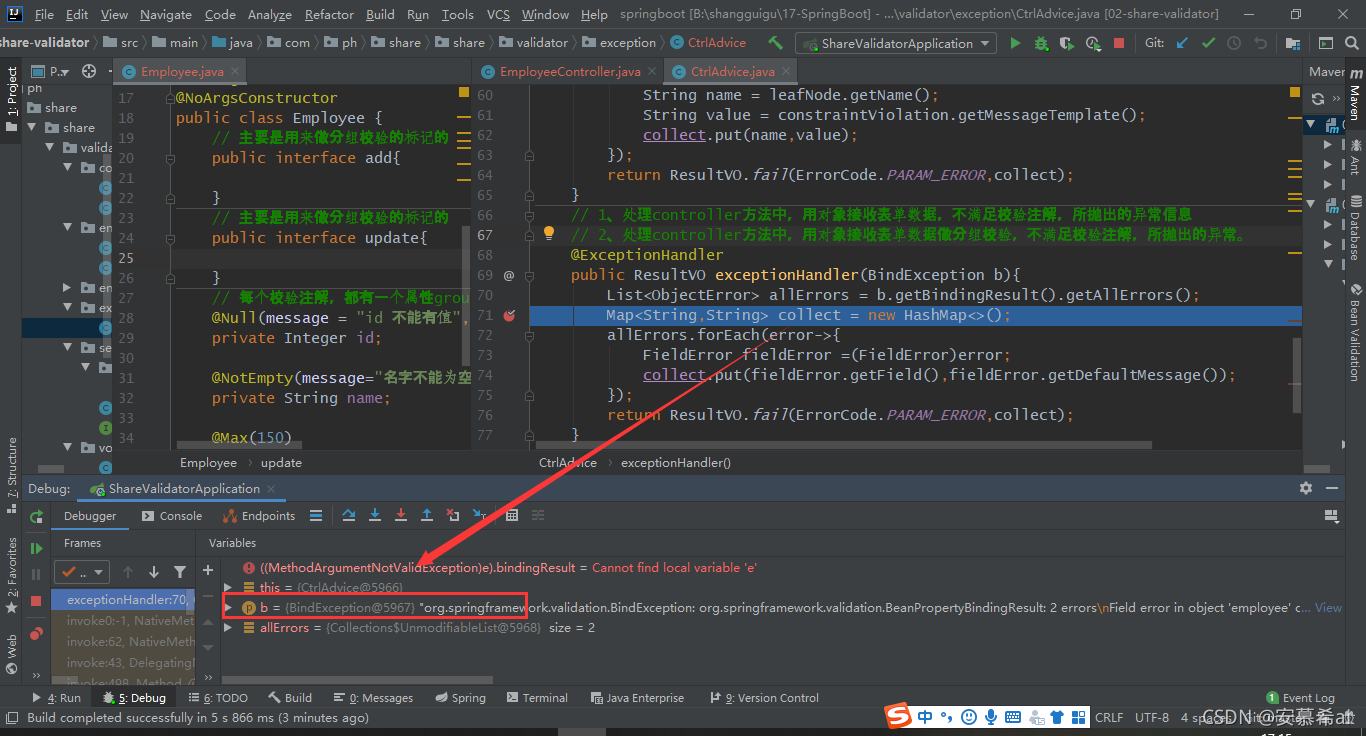This screenshot has height=736, width=1366.
Task: Click Step Over debugger icon
Action: 349,516
